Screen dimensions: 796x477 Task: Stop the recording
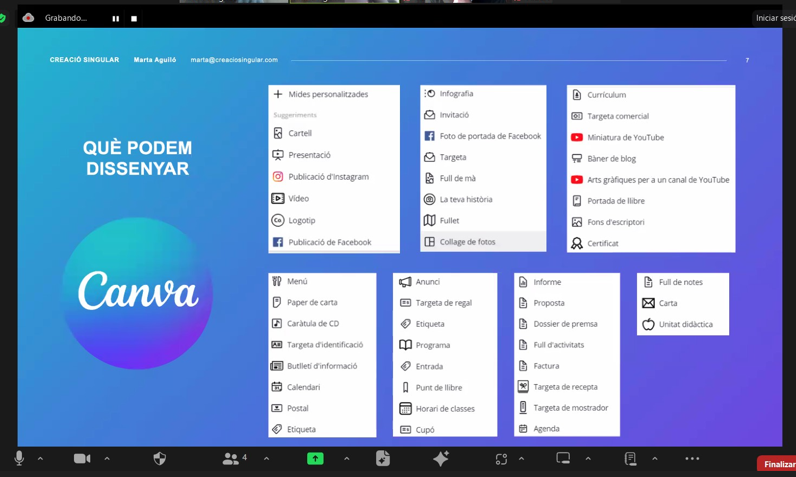pyautogui.click(x=134, y=19)
